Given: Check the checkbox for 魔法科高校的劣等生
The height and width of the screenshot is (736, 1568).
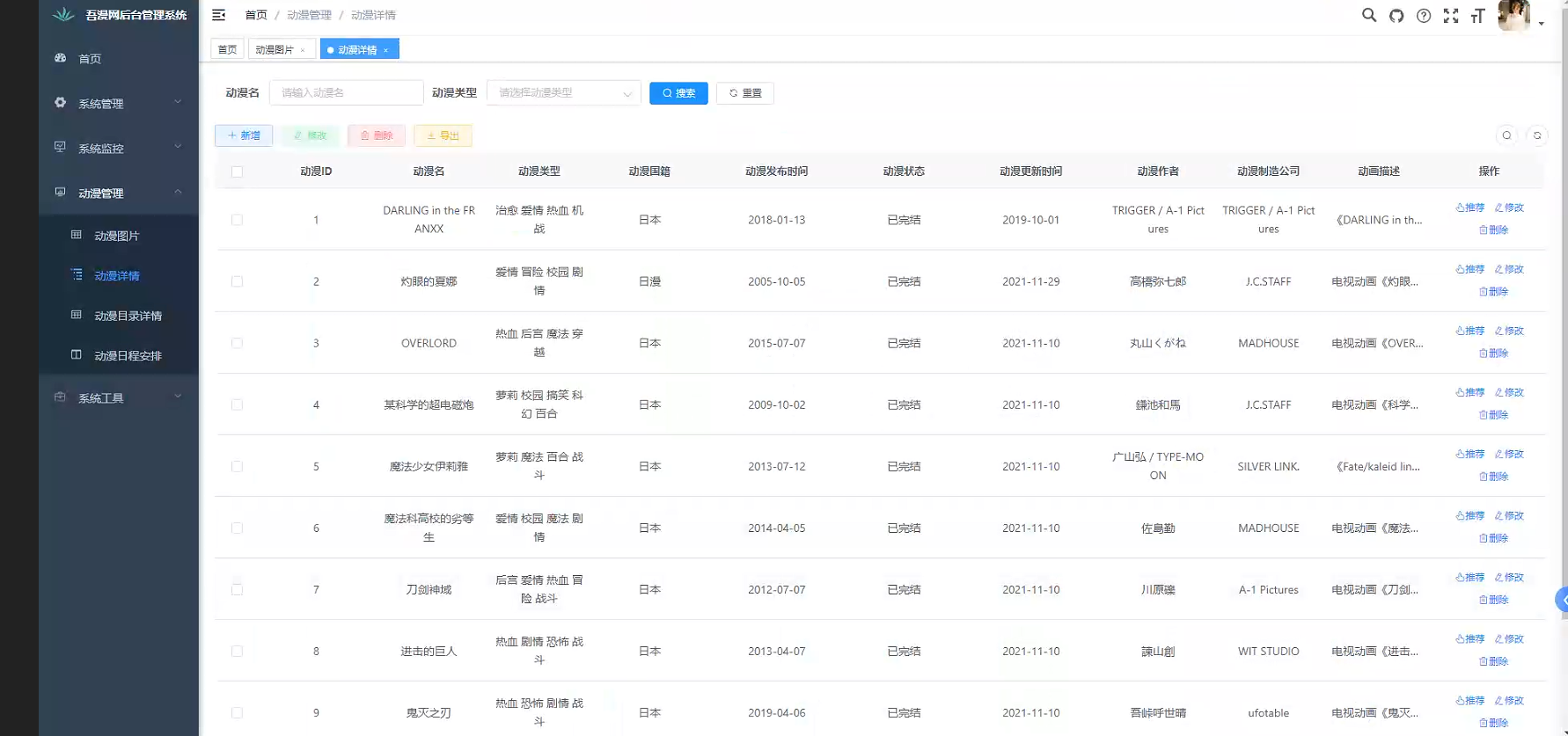Looking at the screenshot, I should point(237,528).
